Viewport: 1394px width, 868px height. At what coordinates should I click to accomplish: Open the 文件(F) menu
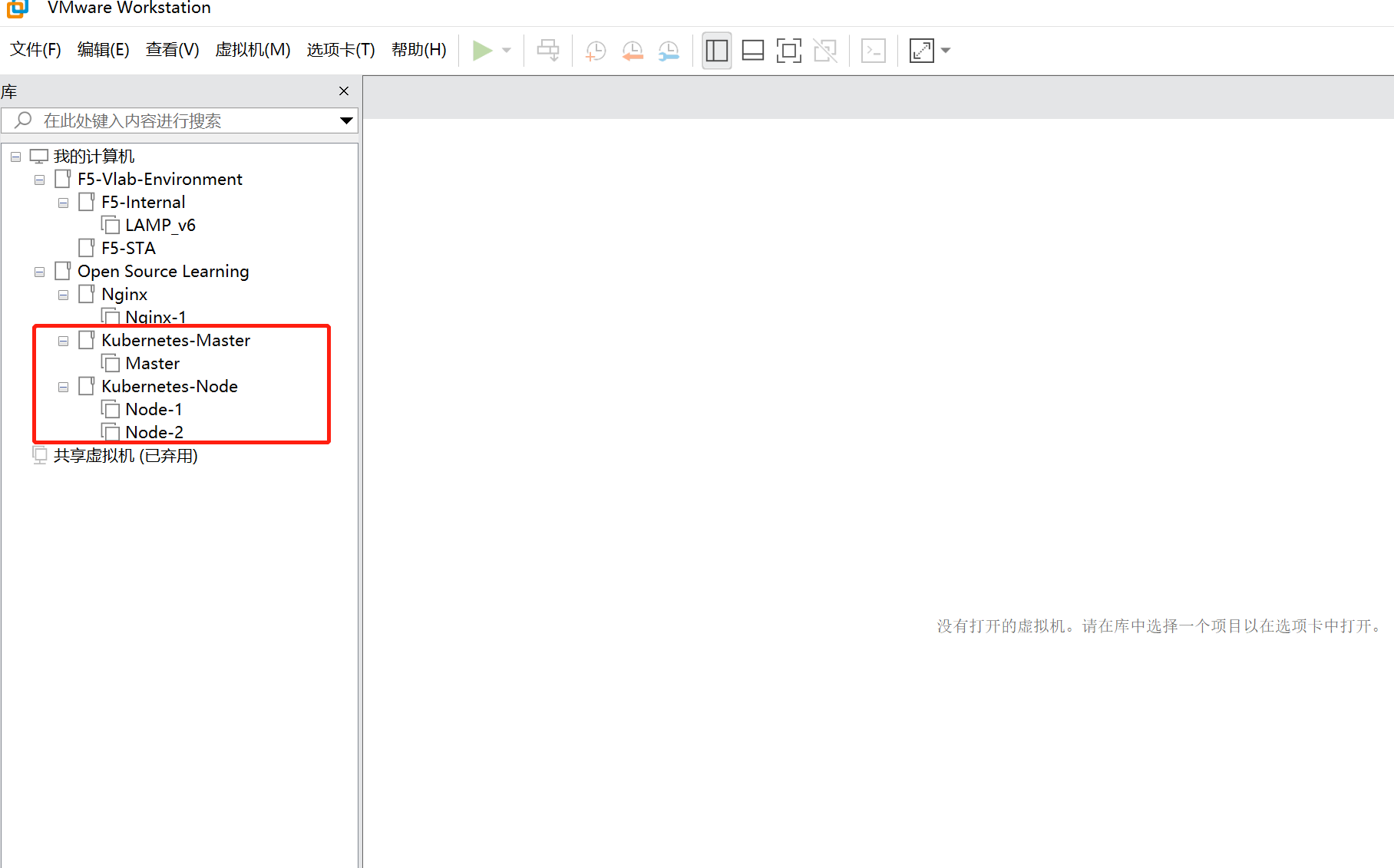[35, 50]
